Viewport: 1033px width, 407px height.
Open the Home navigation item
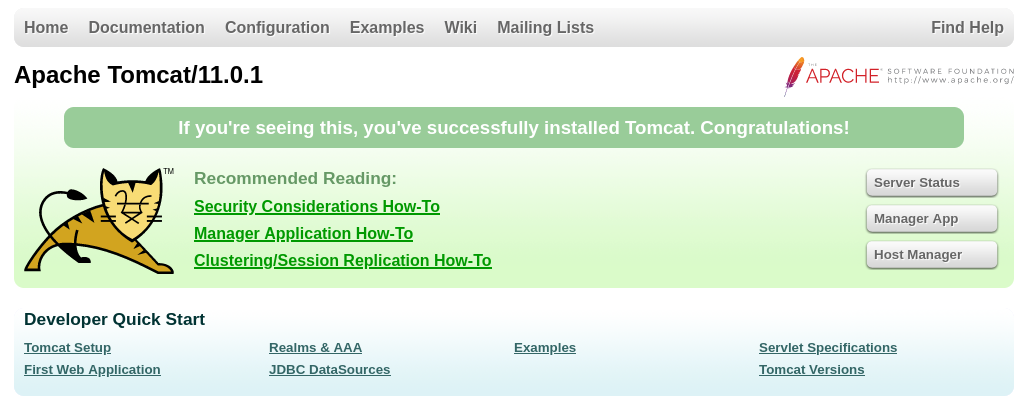pos(46,28)
